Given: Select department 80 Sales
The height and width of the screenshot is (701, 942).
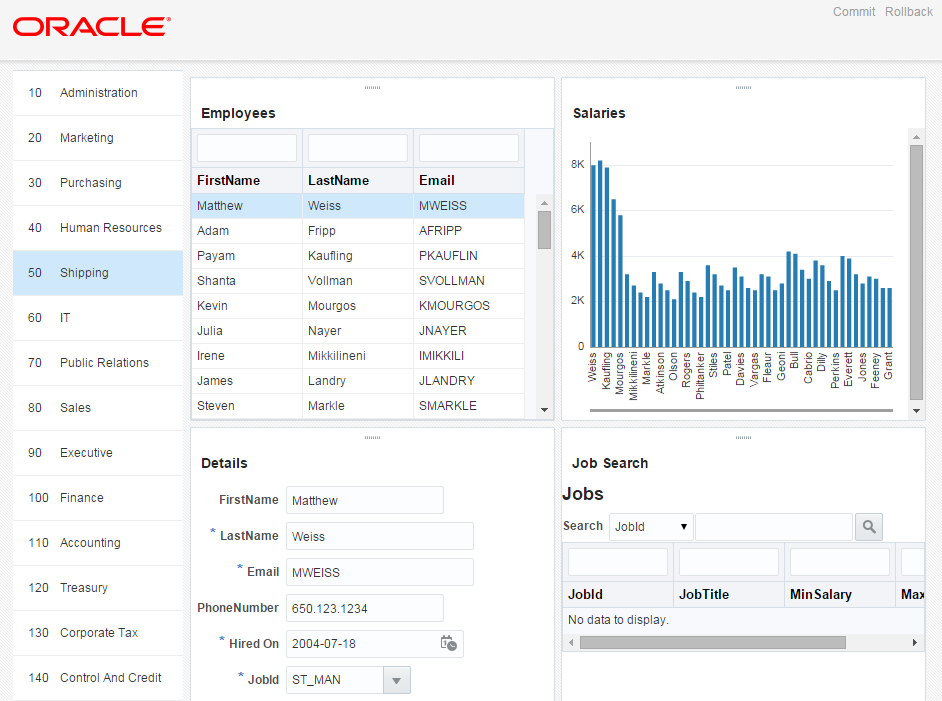Looking at the screenshot, I should click(98, 408).
